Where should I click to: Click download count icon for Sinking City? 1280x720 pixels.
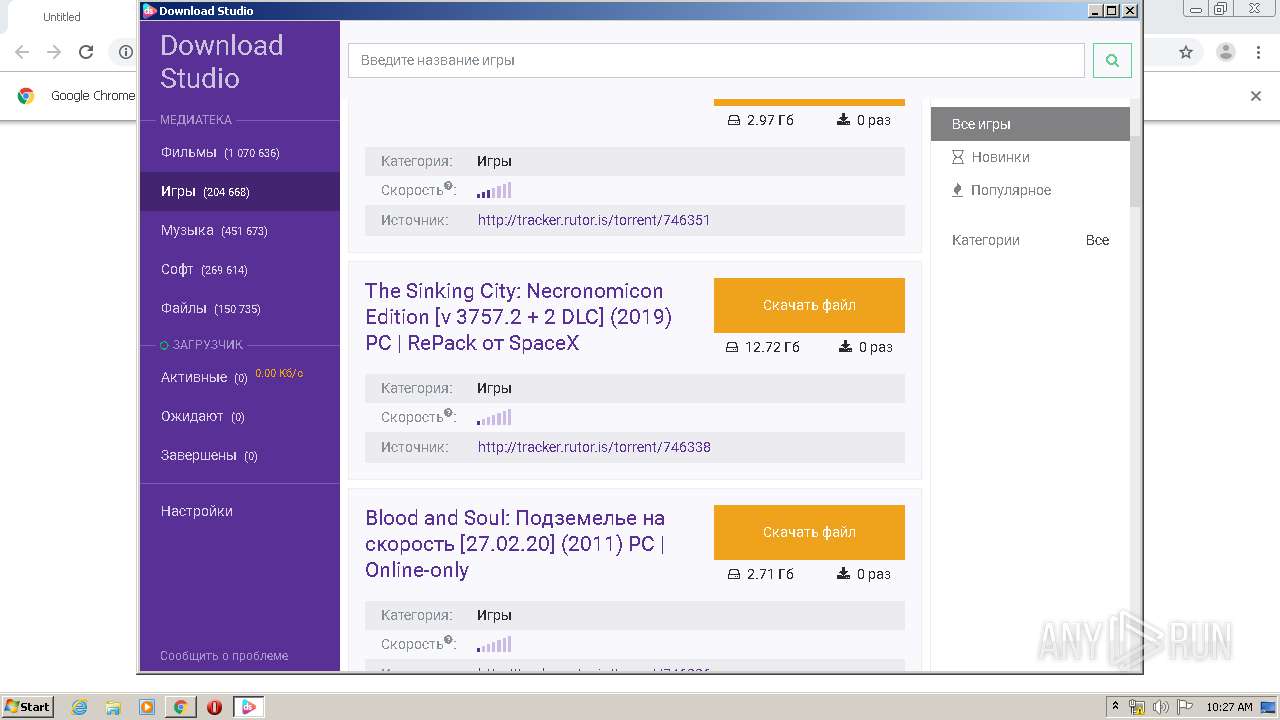tap(845, 347)
